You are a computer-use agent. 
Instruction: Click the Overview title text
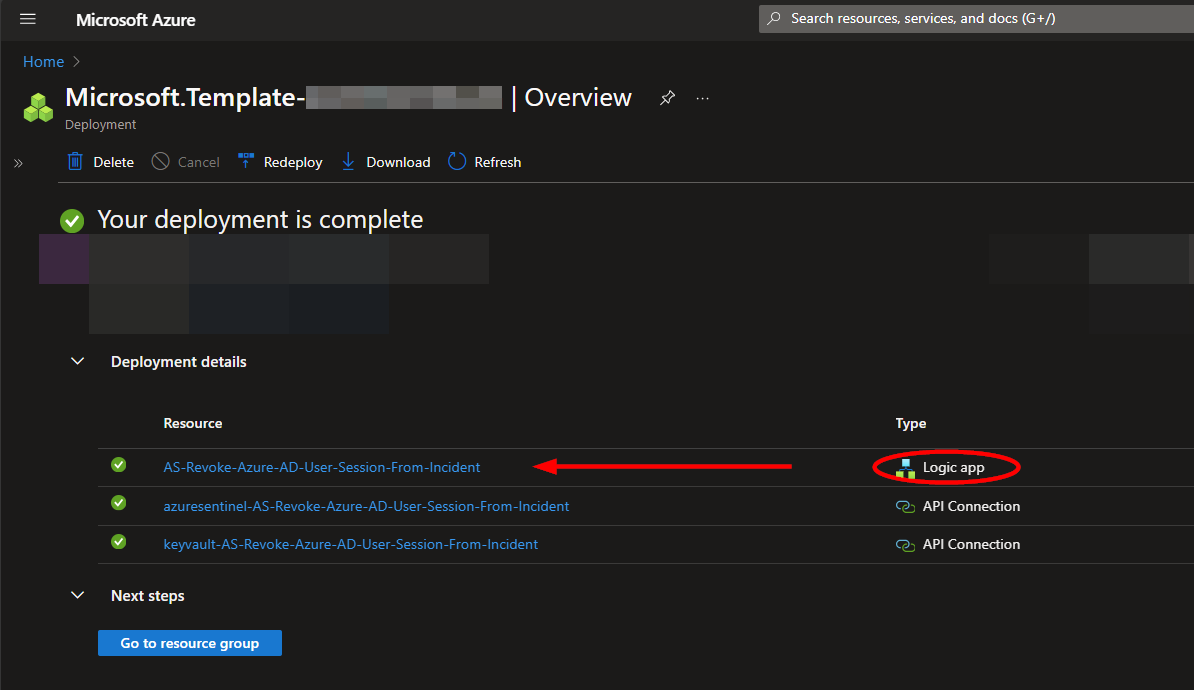pos(578,97)
